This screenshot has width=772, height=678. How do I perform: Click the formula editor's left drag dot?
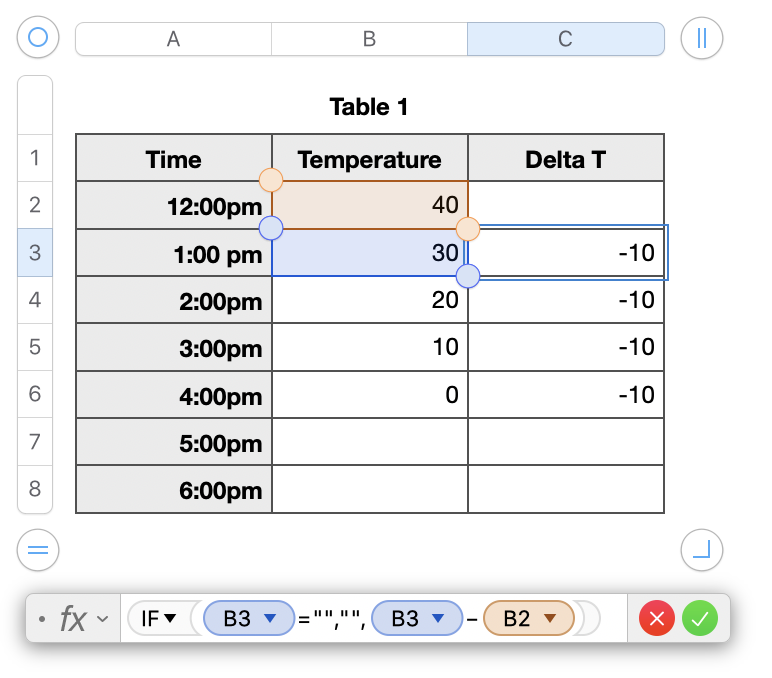tap(41, 620)
